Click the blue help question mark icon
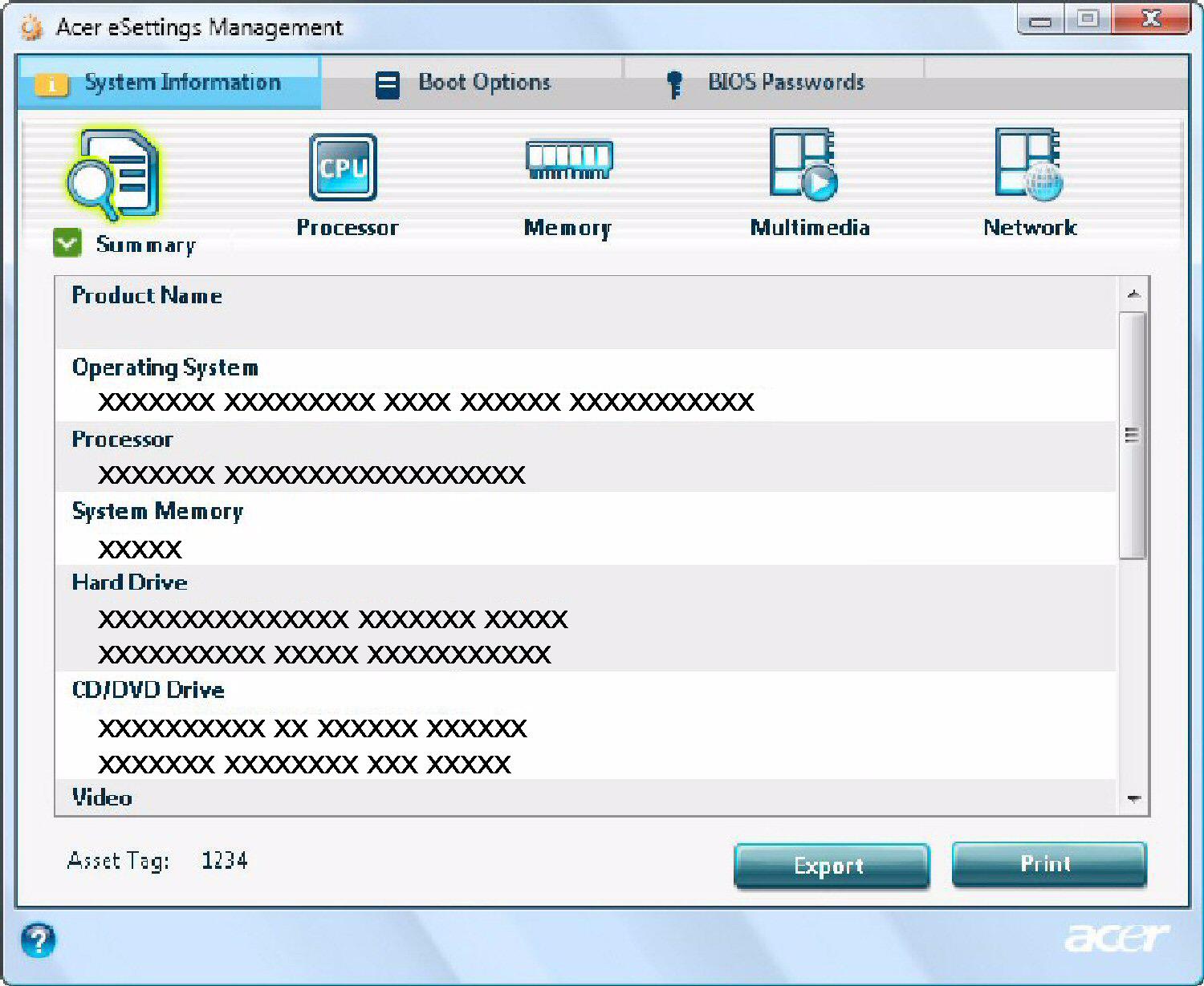The height and width of the screenshot is (986, 1204). 39,940
